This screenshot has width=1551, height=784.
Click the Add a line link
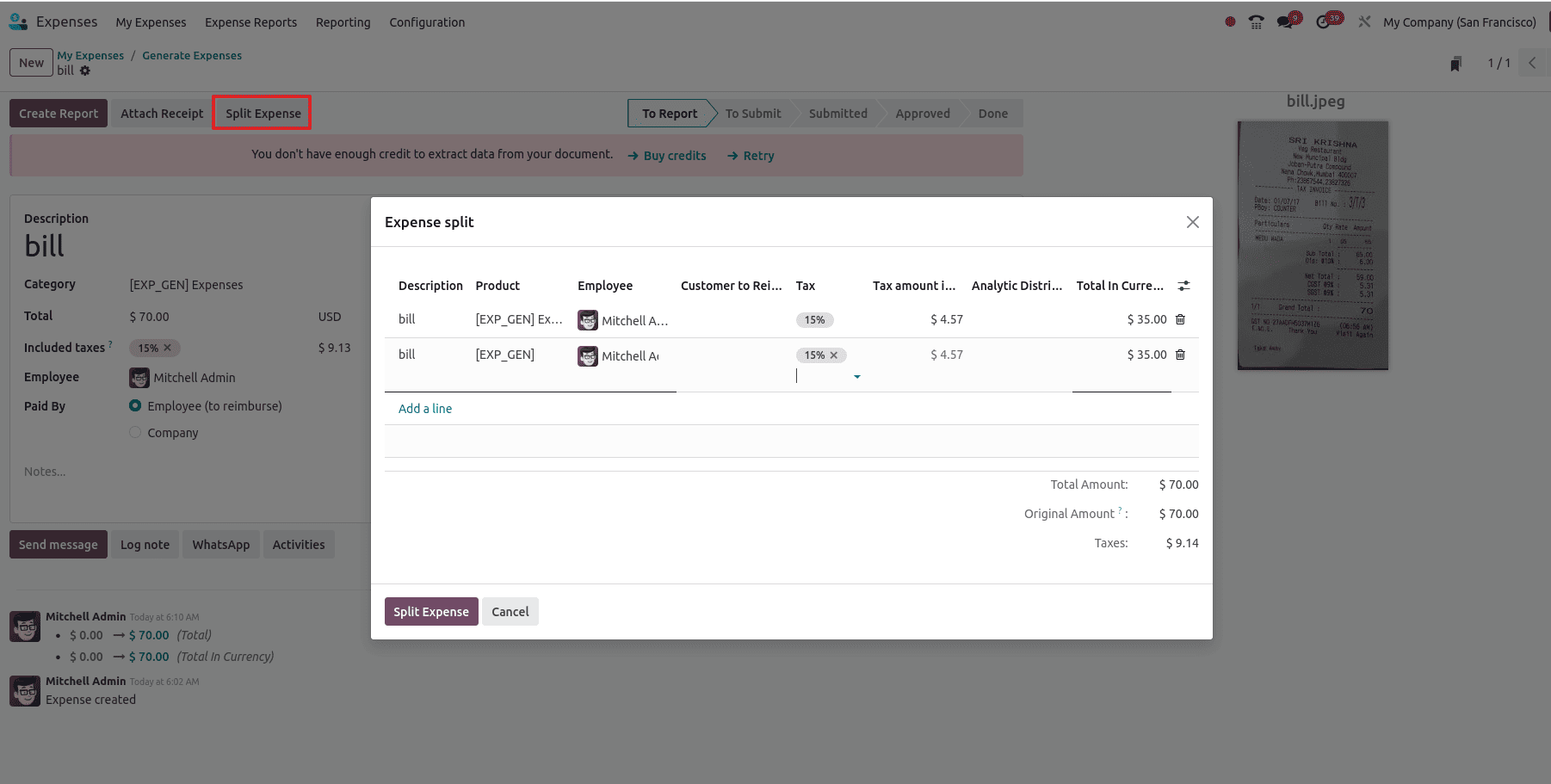coord(424,408)
